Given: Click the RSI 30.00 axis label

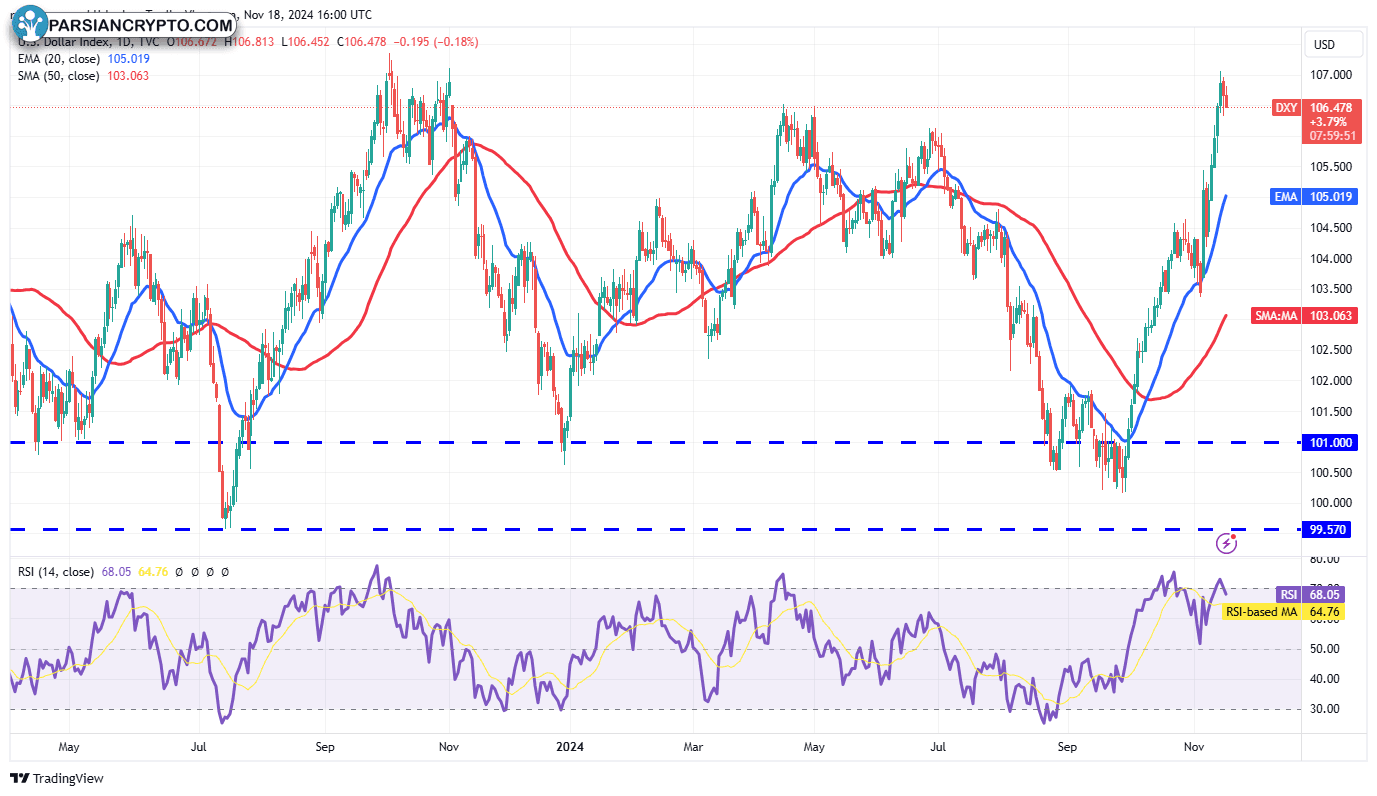Looking at the screenshot, I should 1326,709.
